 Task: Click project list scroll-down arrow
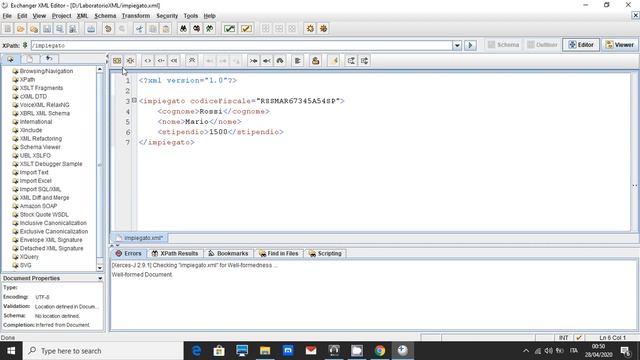click(100, 268)
